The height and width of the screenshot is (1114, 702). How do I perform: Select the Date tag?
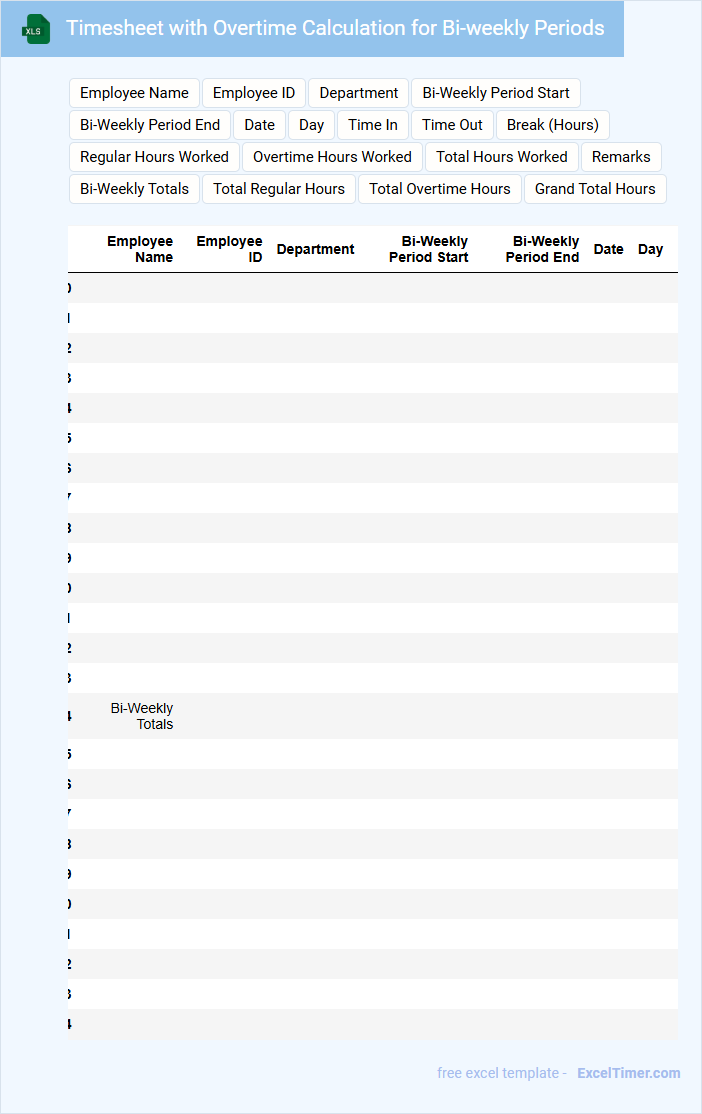point(259,125)
